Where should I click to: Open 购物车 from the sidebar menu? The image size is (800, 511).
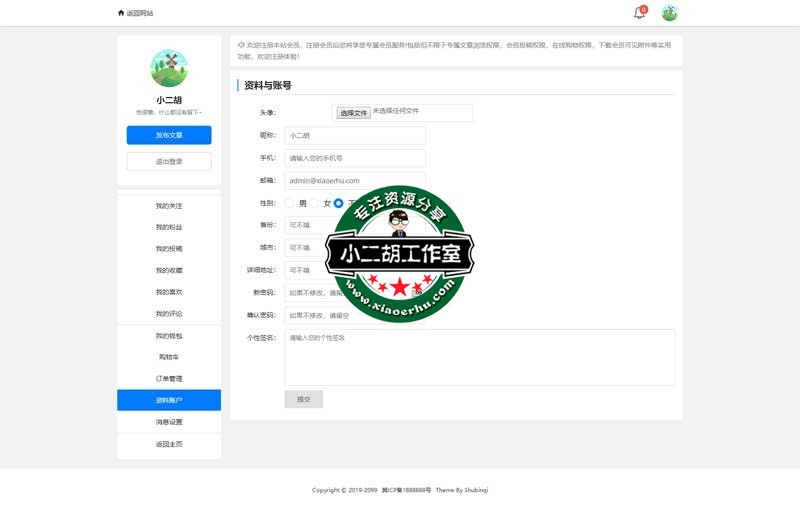(x=169, y=357)
